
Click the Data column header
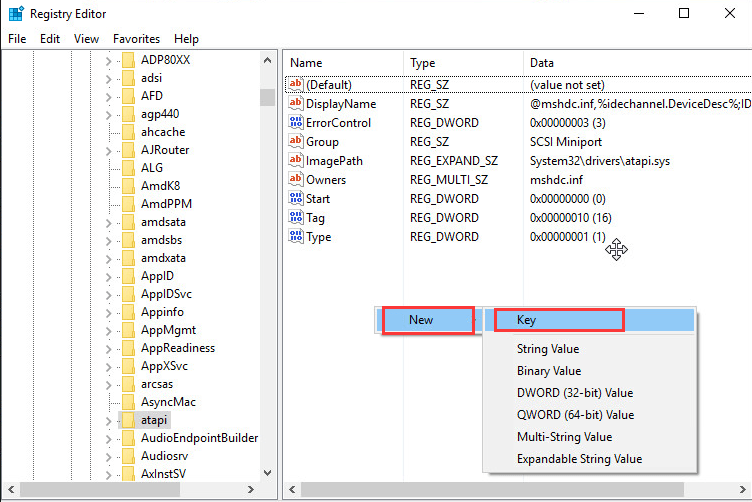point(637,63)
